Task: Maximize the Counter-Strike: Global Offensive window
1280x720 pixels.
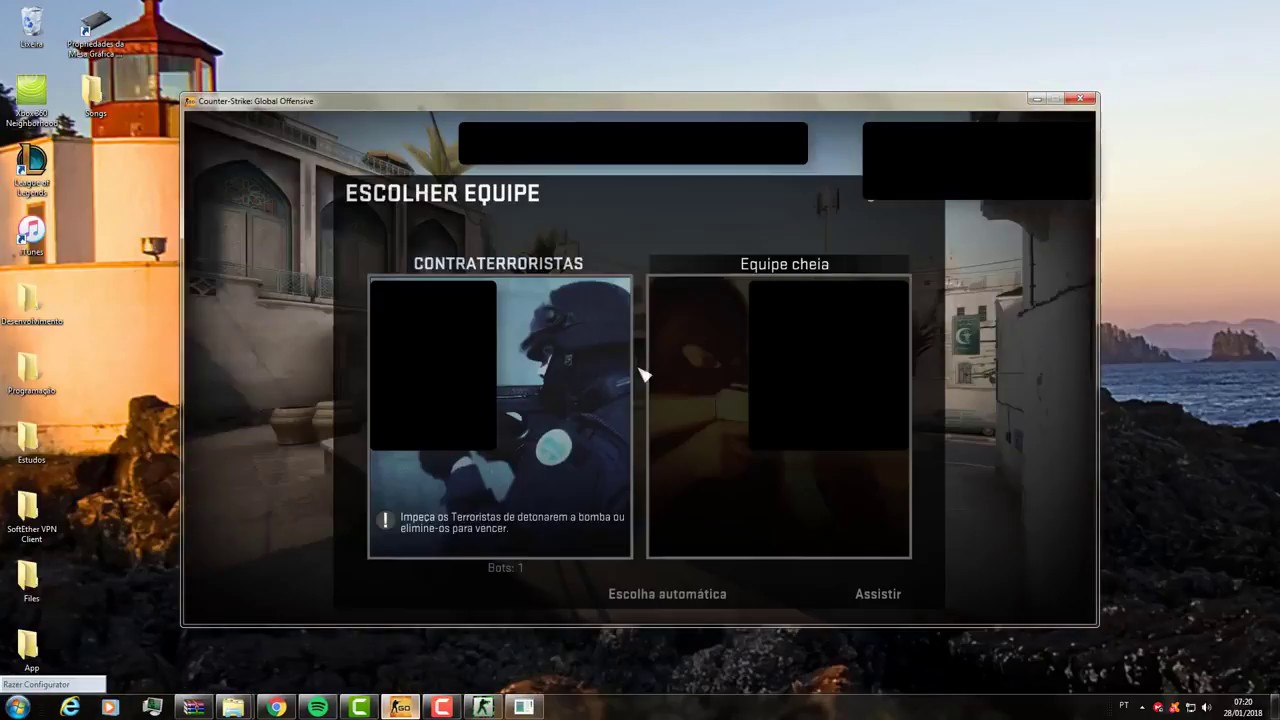Action: (1056, 99)
